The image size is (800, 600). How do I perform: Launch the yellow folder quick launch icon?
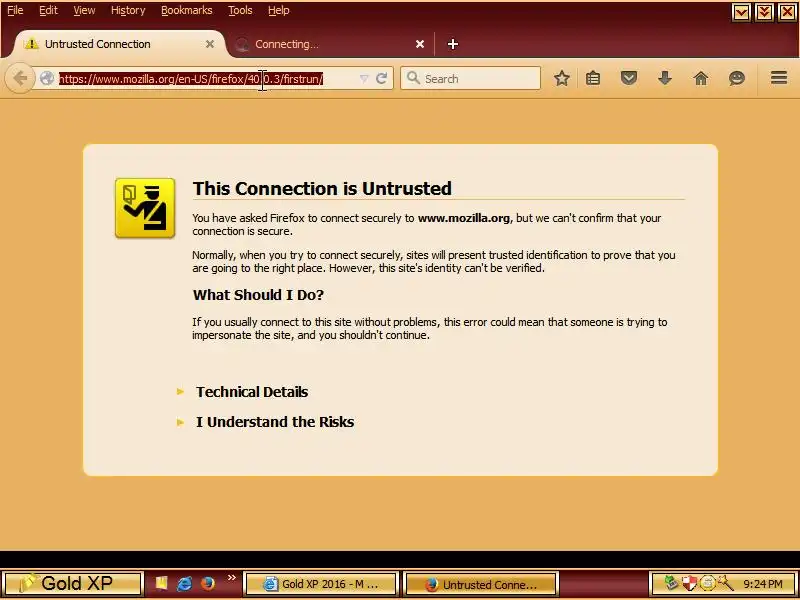tap(161, 583)
